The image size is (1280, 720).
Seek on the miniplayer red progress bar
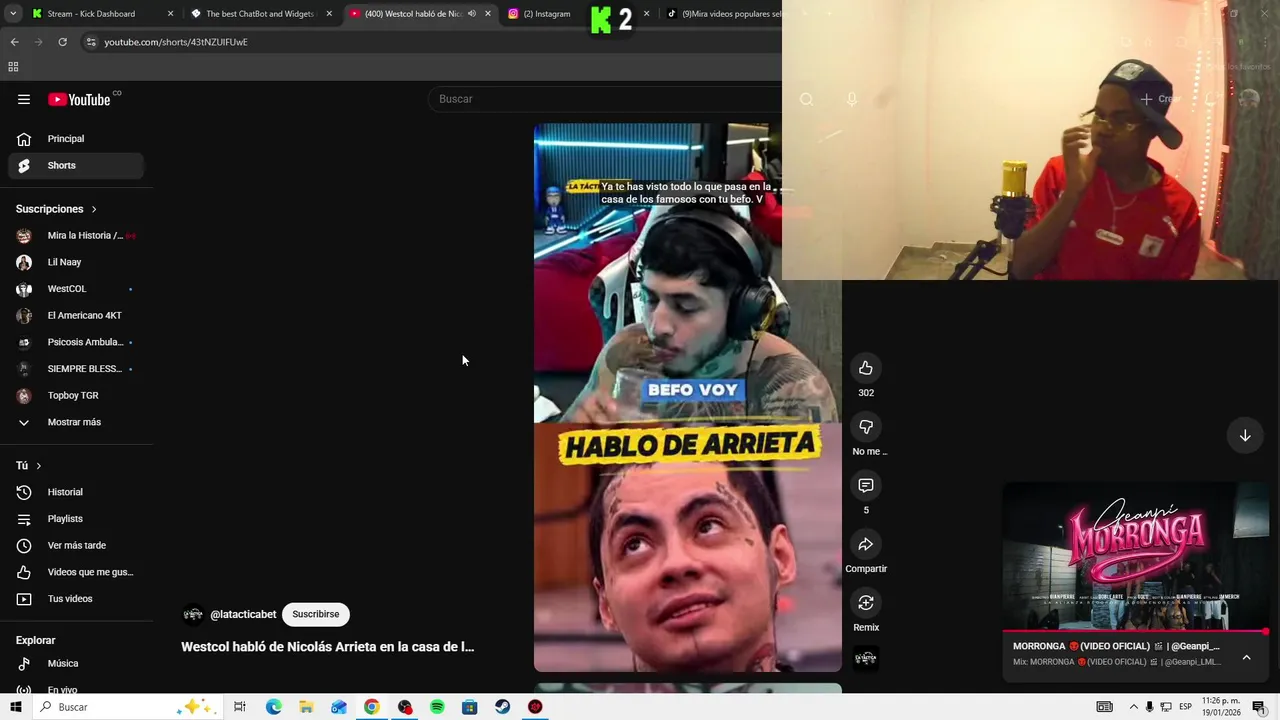[x=1136, y=632]
